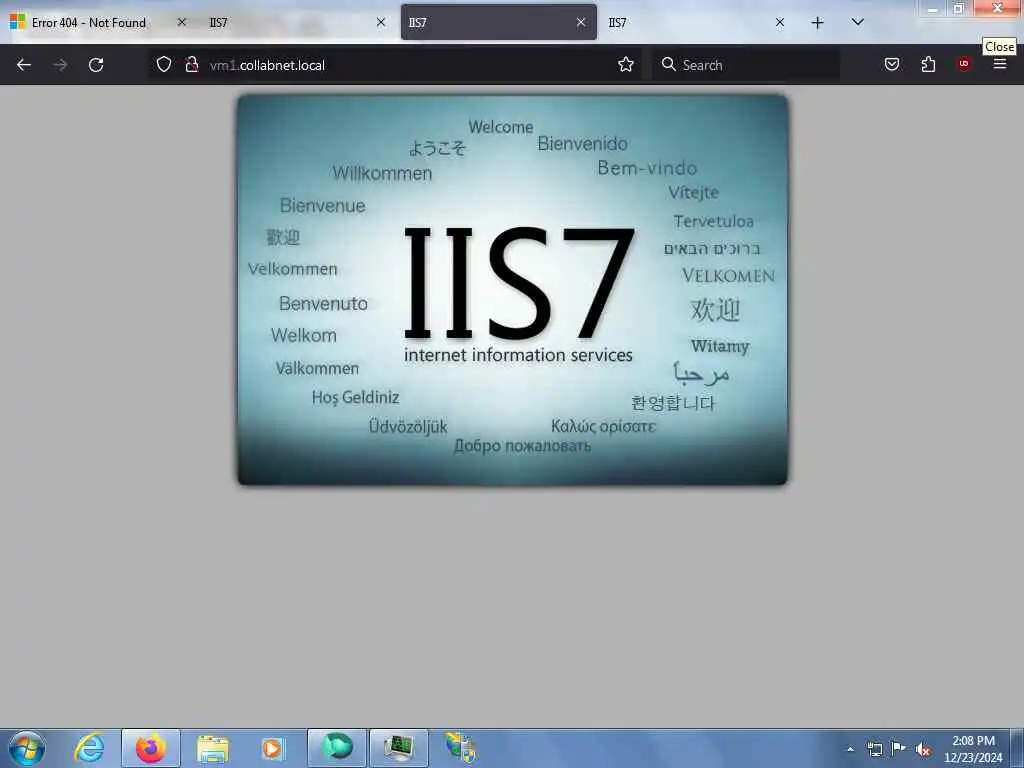Click the forward navigation arrow
This screenshot has width=1024, height=768.
pos(60,65)
